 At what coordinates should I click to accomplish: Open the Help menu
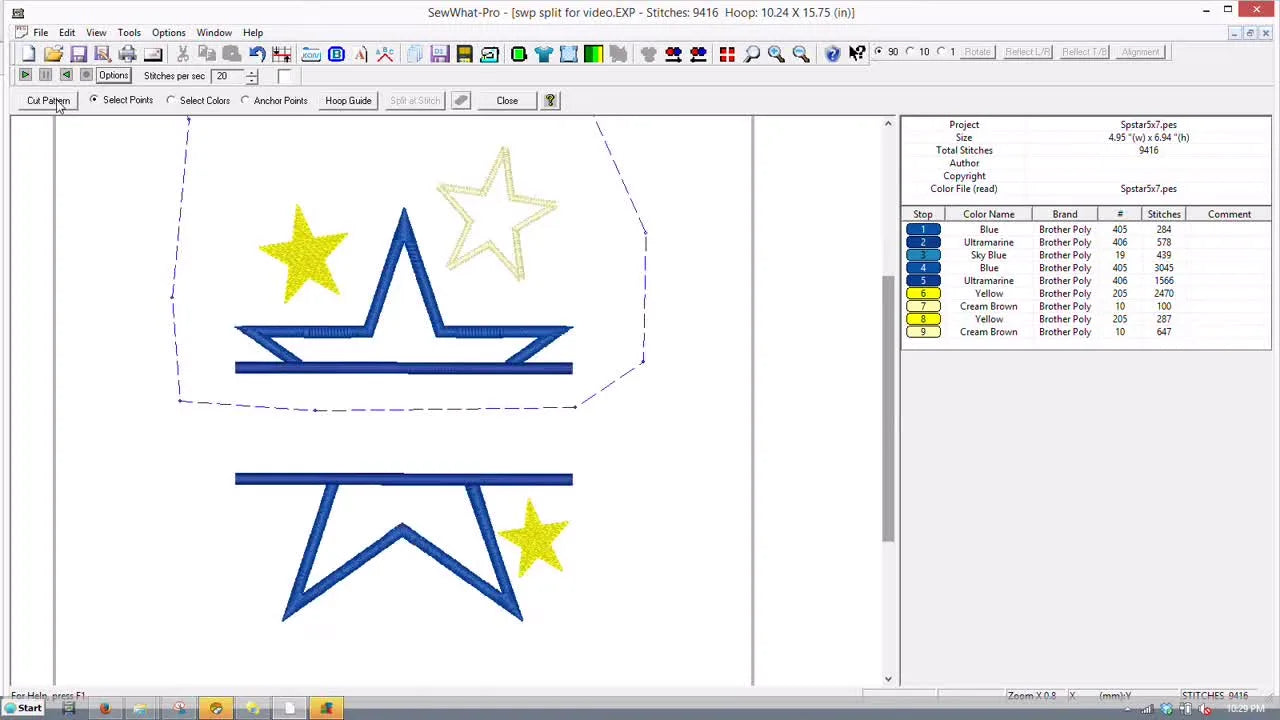coord(253,32)
